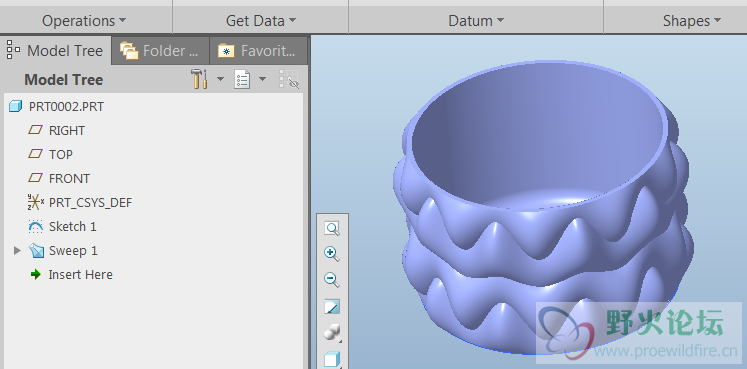Open the Model Tree settings hammer icon
Viewport: 747px width, 369px height.
click(199, 79)
